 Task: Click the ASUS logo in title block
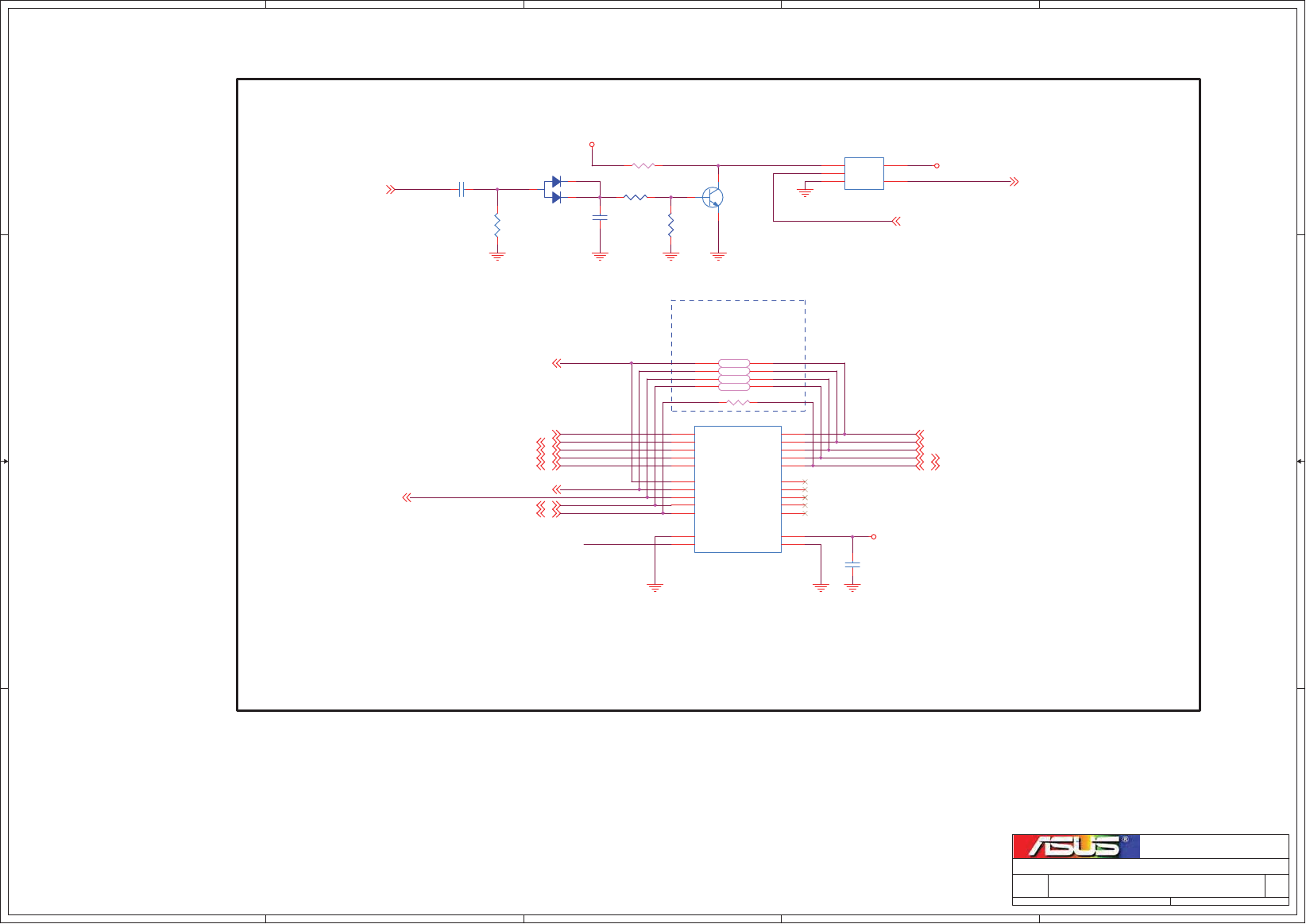1076,846
